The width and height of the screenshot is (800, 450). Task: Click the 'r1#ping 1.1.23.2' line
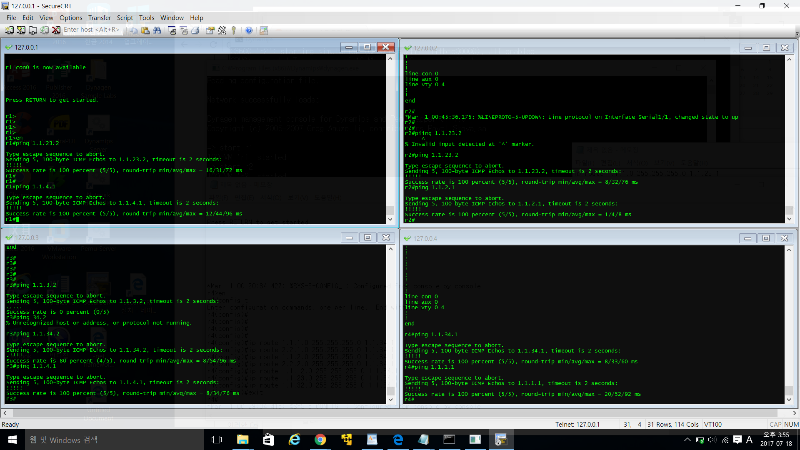[x=32, y=143]
